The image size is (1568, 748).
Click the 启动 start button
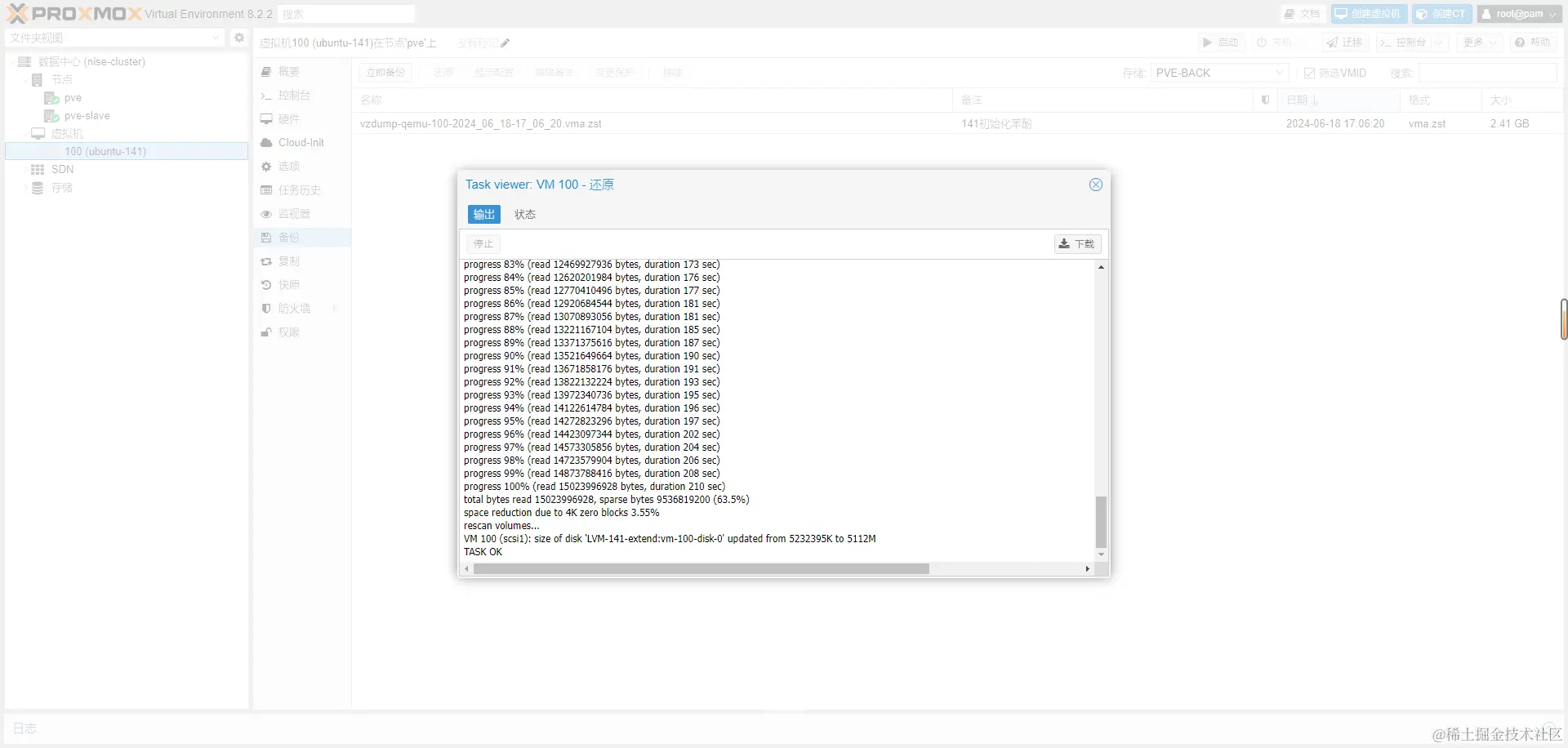[x=1221, y=42]
